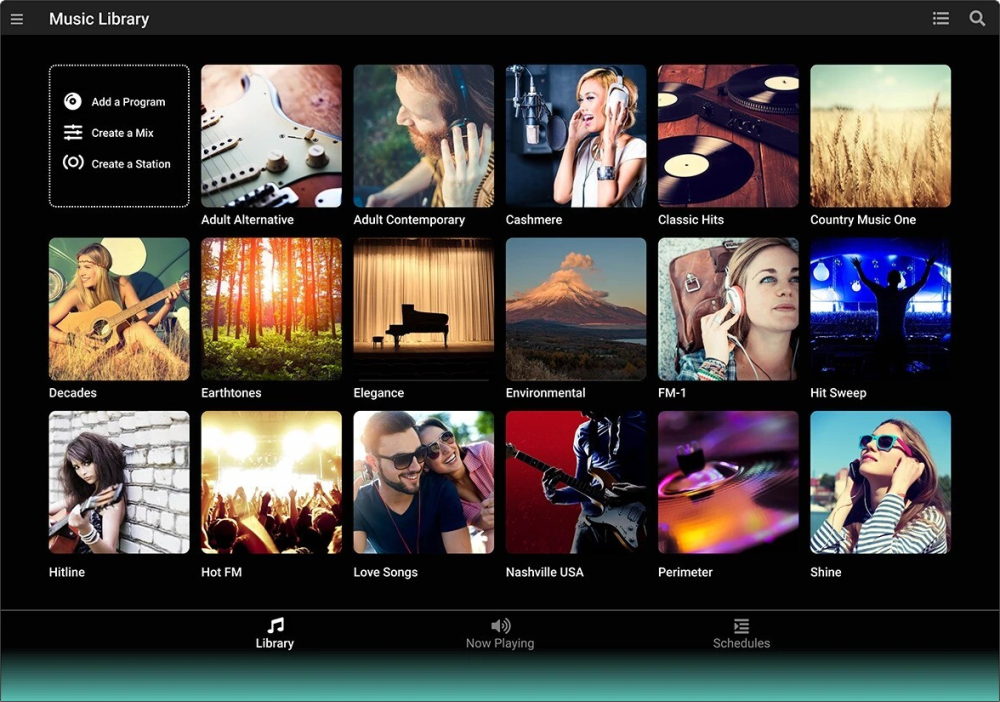Screen dimensions: 1000x702
Task: Click the Now Playing speaker icon
Action: click(500, 626)
